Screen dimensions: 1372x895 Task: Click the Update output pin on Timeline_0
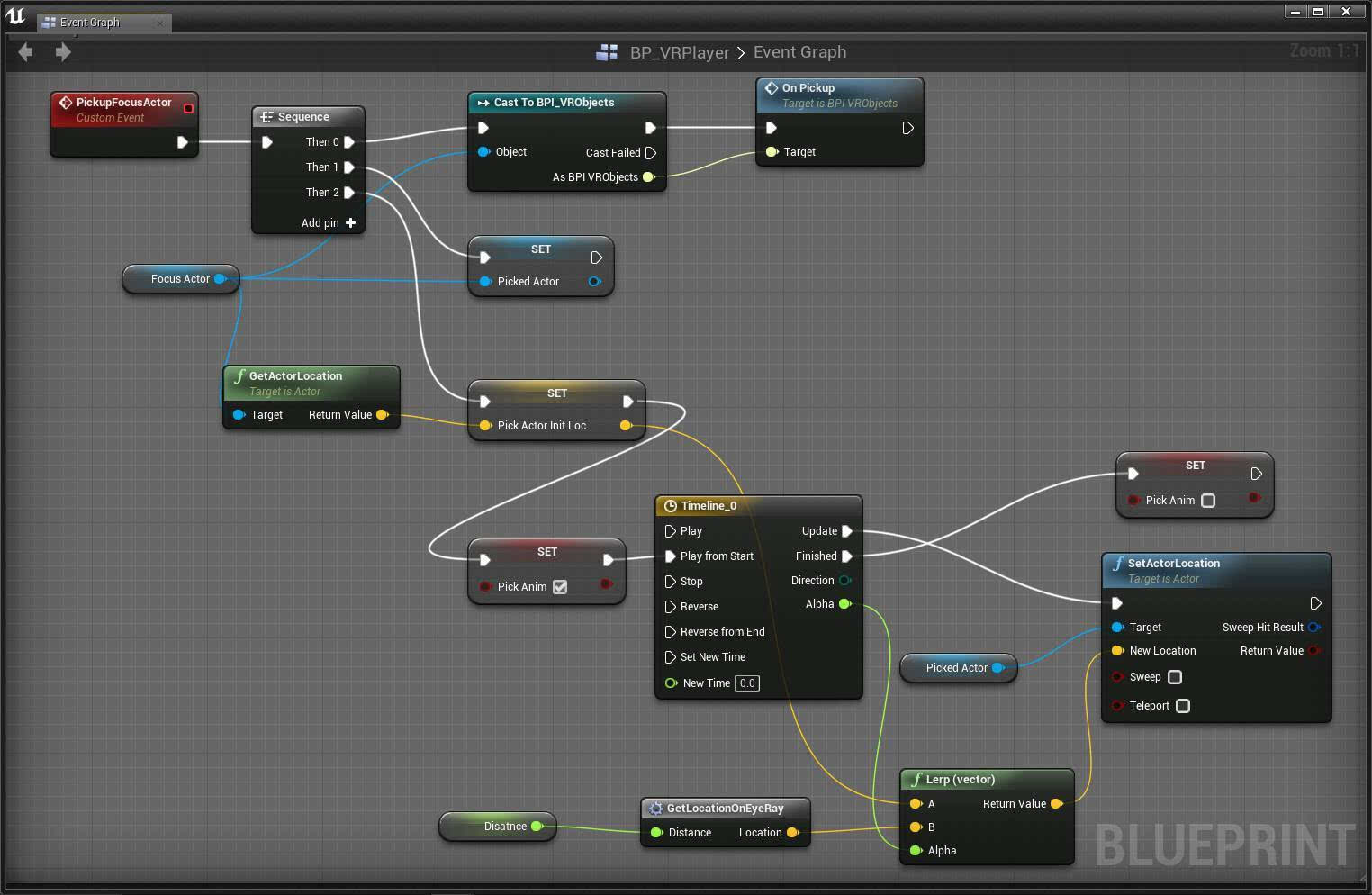pyautogui.click(x=847, y=531)
